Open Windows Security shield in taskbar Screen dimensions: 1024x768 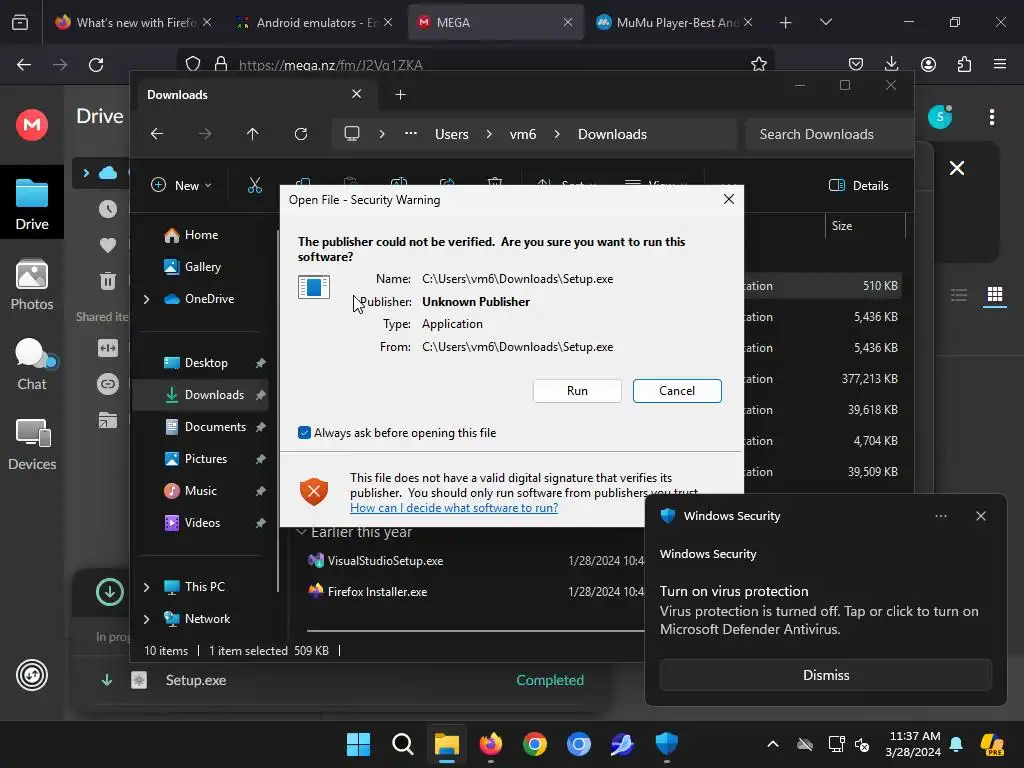667,744
